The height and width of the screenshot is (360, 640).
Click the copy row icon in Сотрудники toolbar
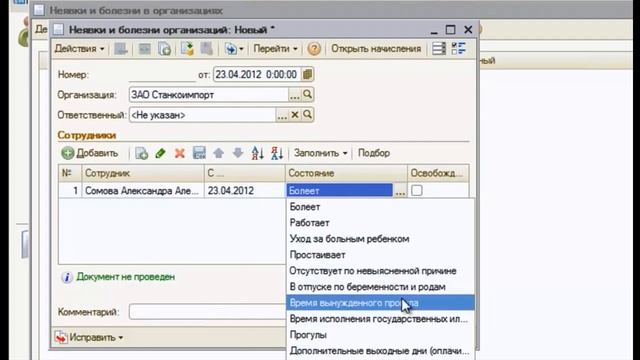pyautogui.click(x=141, y=153)
